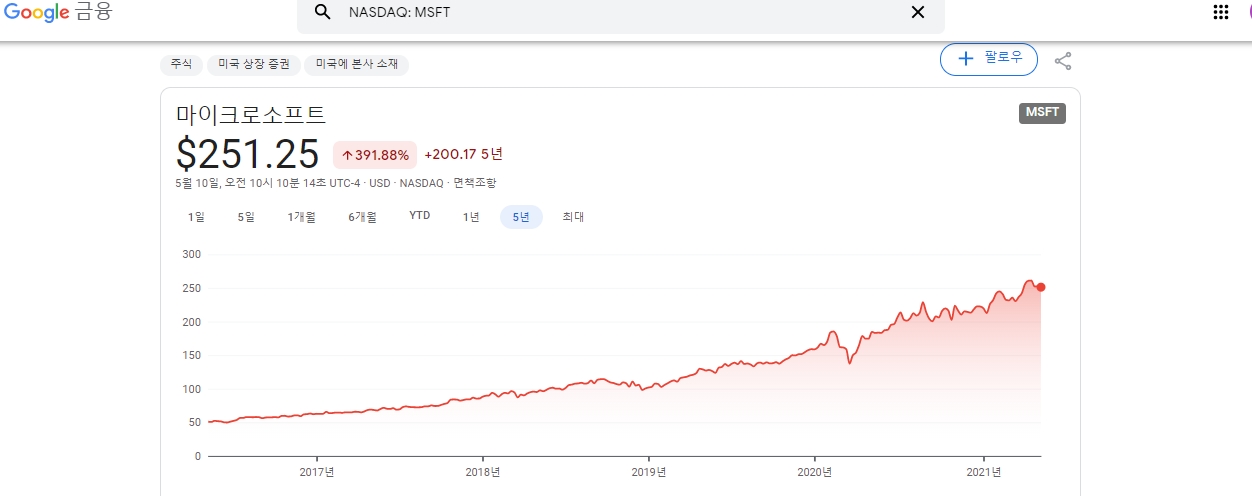
Task: Select the 미국 상장 증권 chip
Action: [x=253, y=64]
